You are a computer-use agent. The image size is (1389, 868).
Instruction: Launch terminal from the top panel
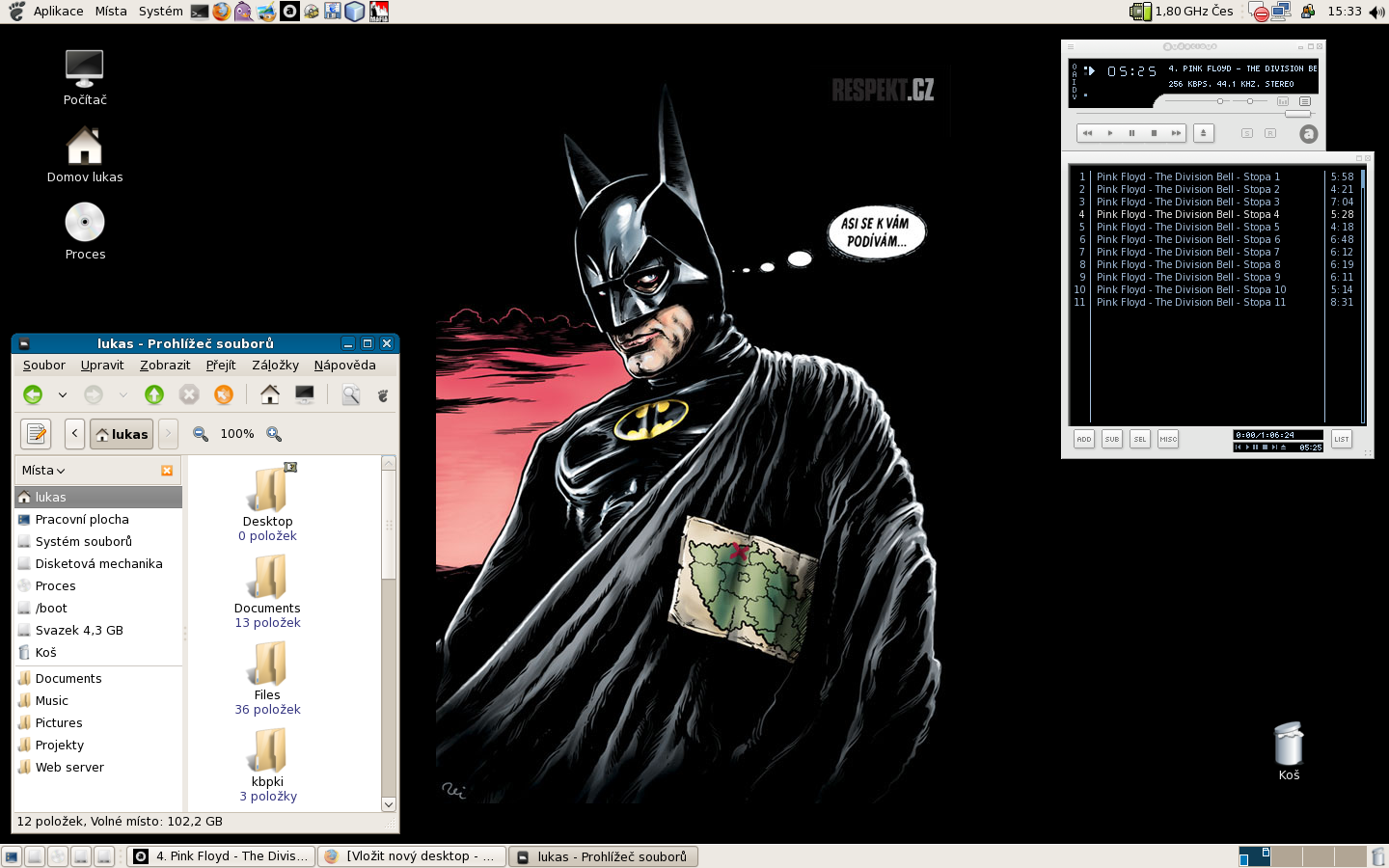coord(200,12)
